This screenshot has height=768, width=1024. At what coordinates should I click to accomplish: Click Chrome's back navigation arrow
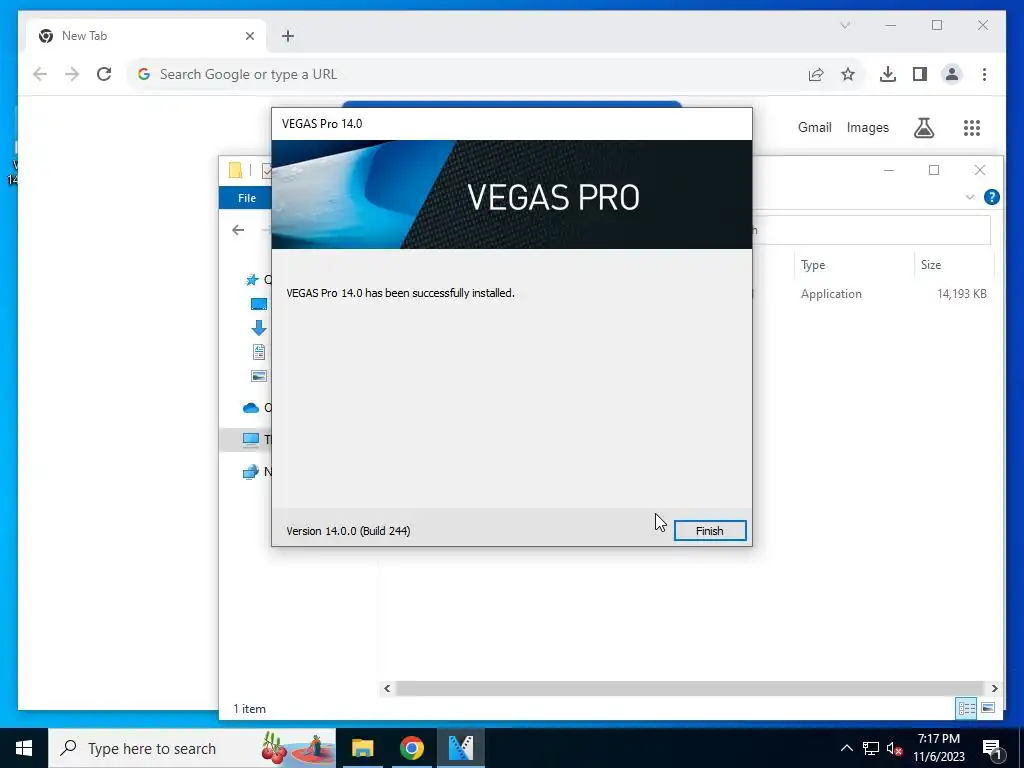40,74
